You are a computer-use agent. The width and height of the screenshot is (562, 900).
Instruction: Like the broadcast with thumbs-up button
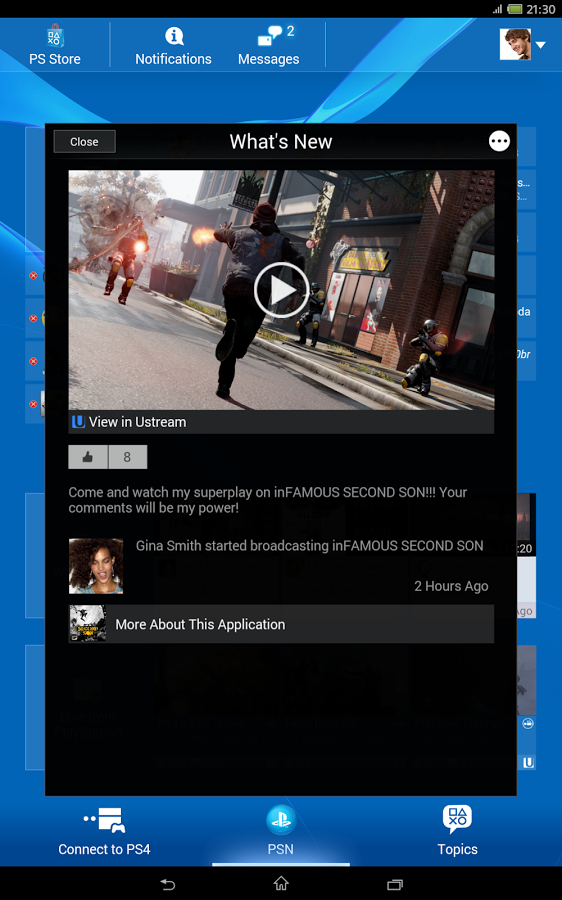pos(88,457)
